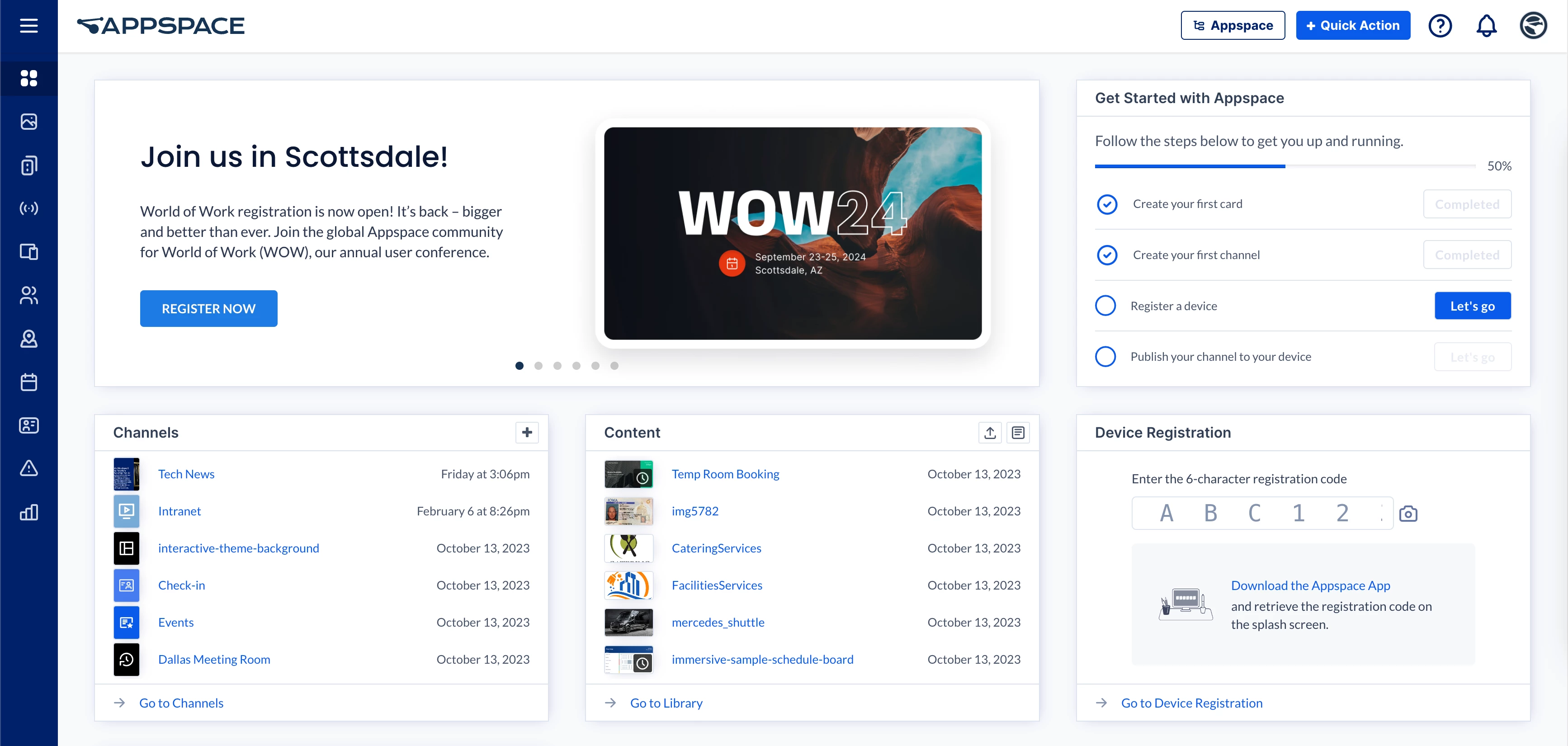The width and height of the screenshot is (1568, 746).
Task: Follow the Go to Channels link
Action: coord(181,703)
